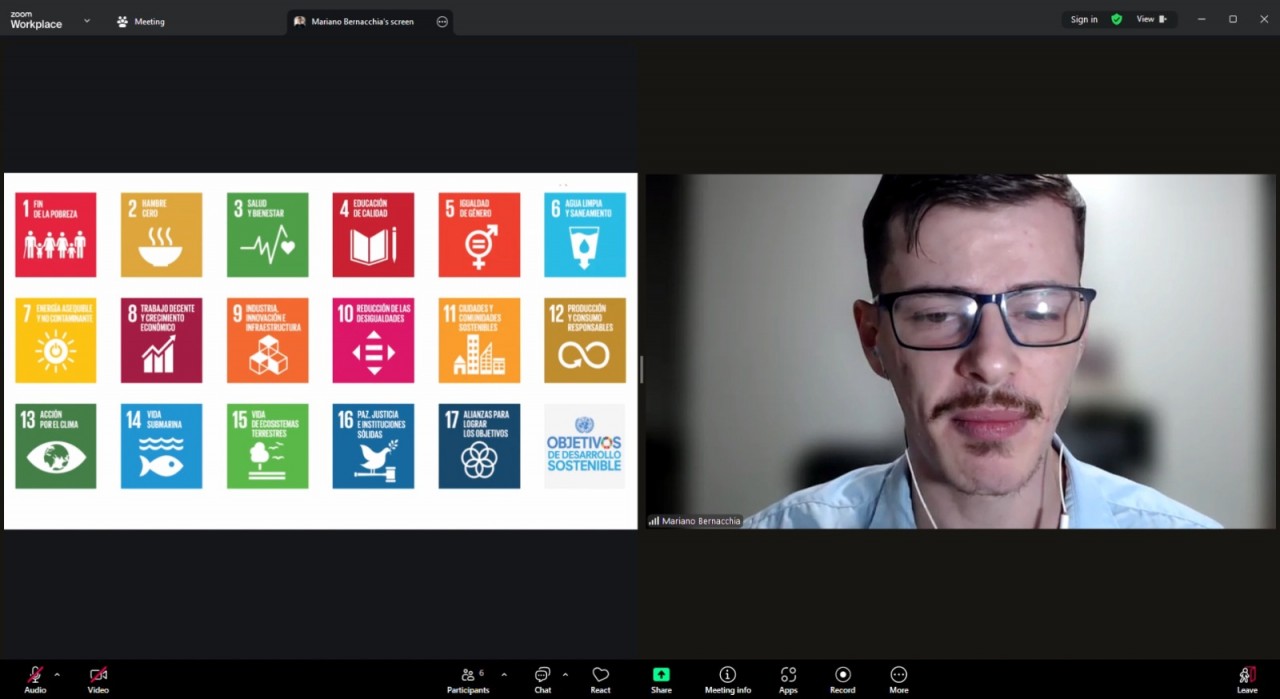This screenshot has height=699, width=1280.
Task: Switch to the Meeting tab
Action: 140,21
